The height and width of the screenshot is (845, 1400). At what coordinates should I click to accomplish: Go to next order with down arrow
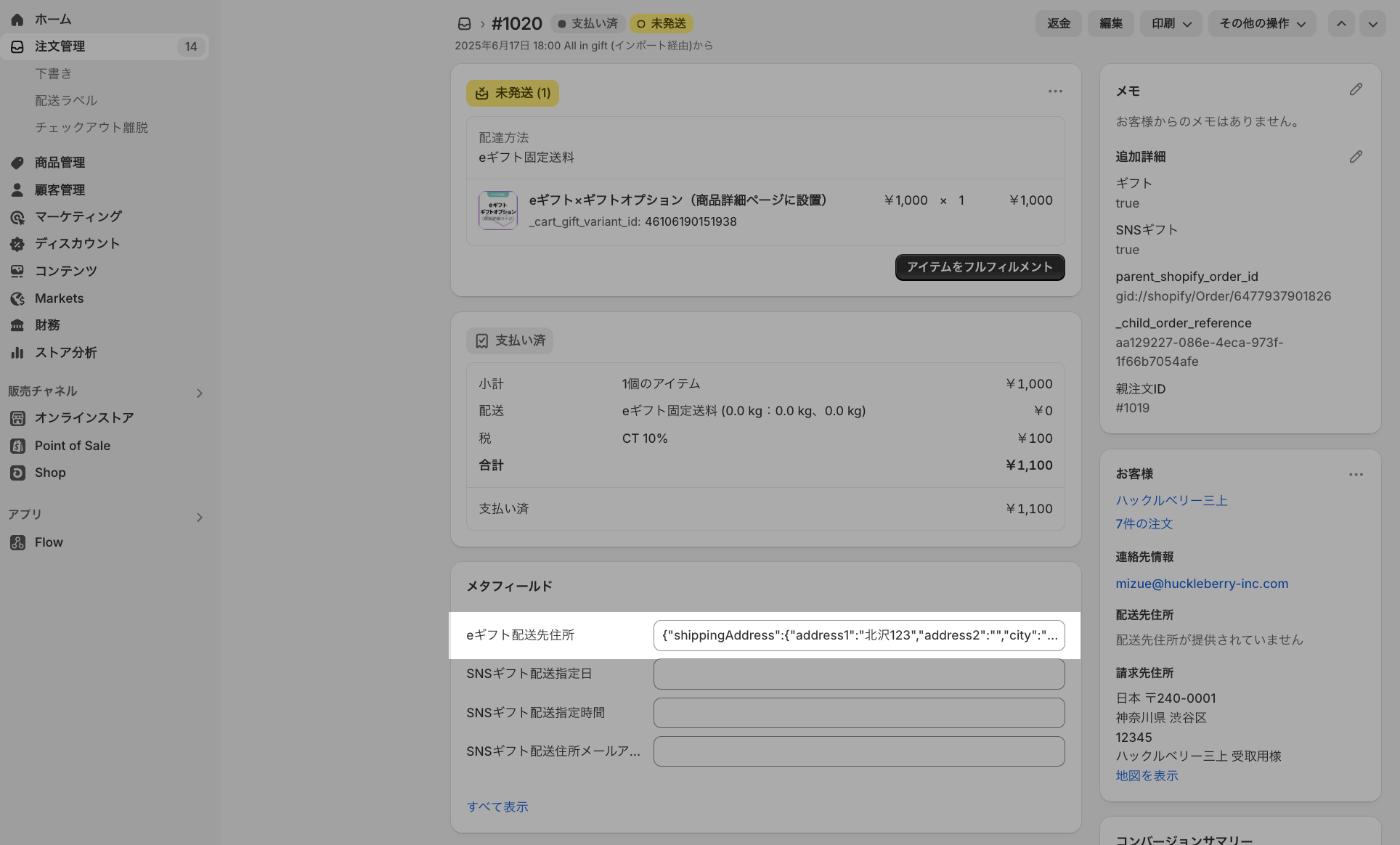tap(1372, 24)
